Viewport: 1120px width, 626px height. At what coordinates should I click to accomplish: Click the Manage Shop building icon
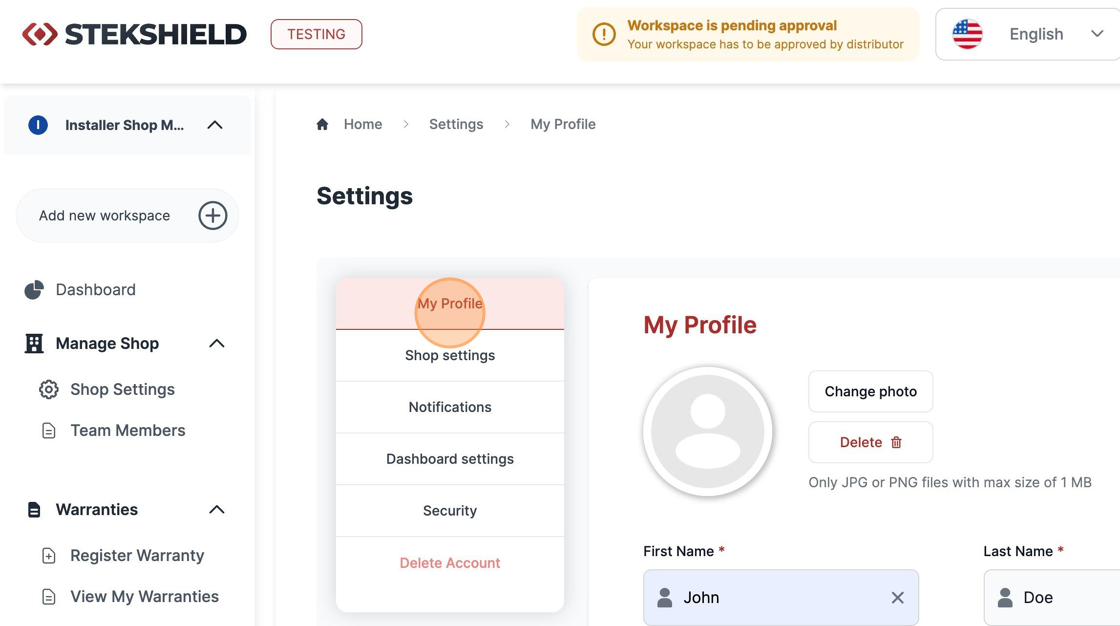click(34, 344)
